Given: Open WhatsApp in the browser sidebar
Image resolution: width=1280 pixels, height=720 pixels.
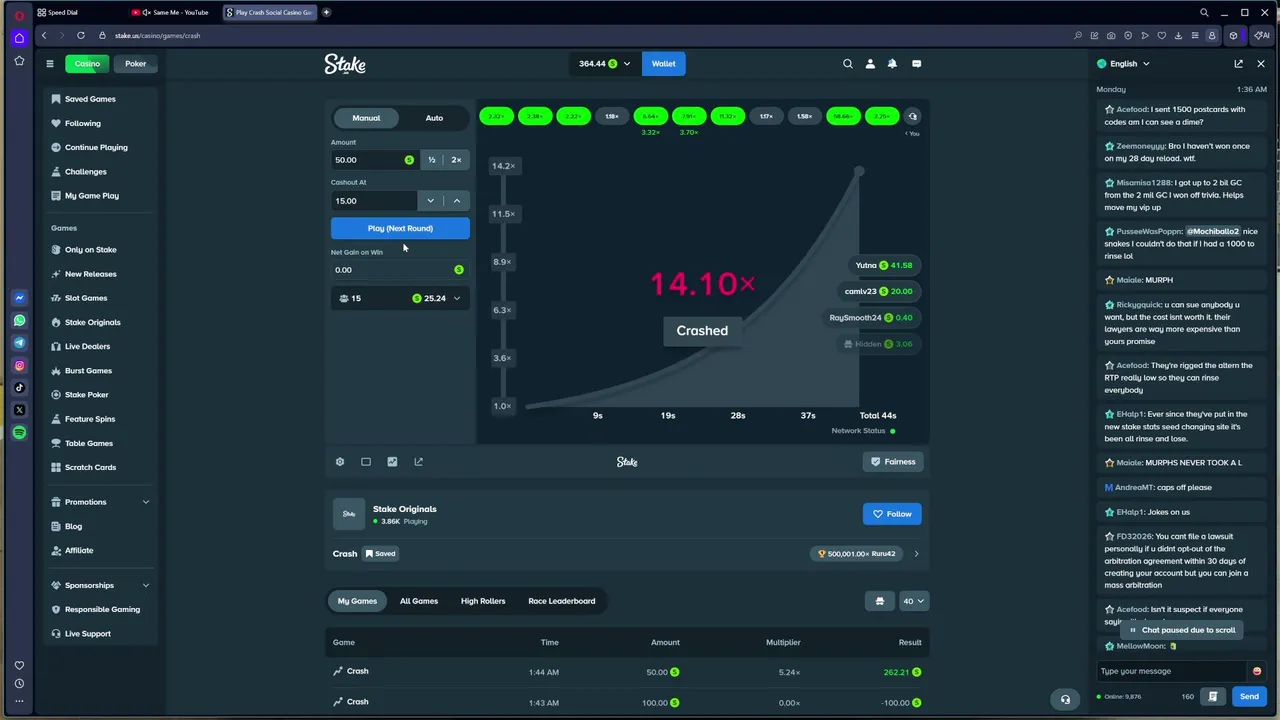Looking at the screenshot, I should pyautogui.click(x=19, y=321).
